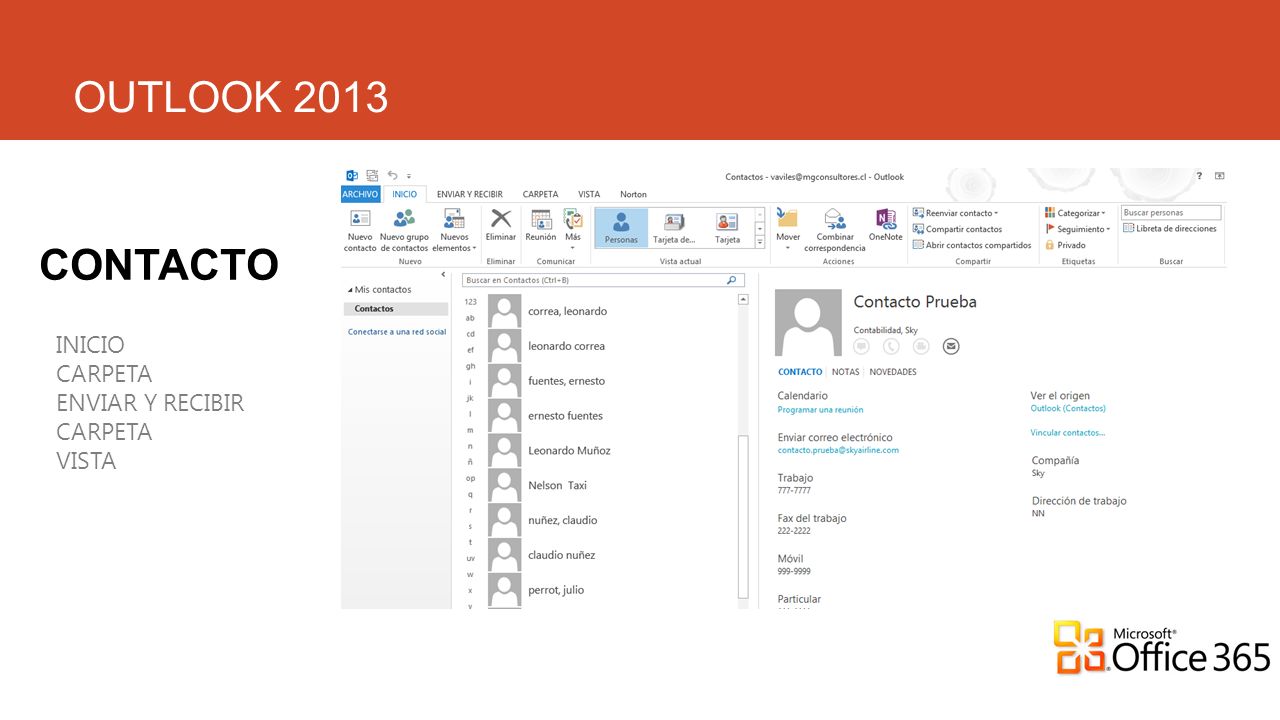This screenshot has height=720, width=1280.
Task: Select the Personas view
Action: click(621, 227)
